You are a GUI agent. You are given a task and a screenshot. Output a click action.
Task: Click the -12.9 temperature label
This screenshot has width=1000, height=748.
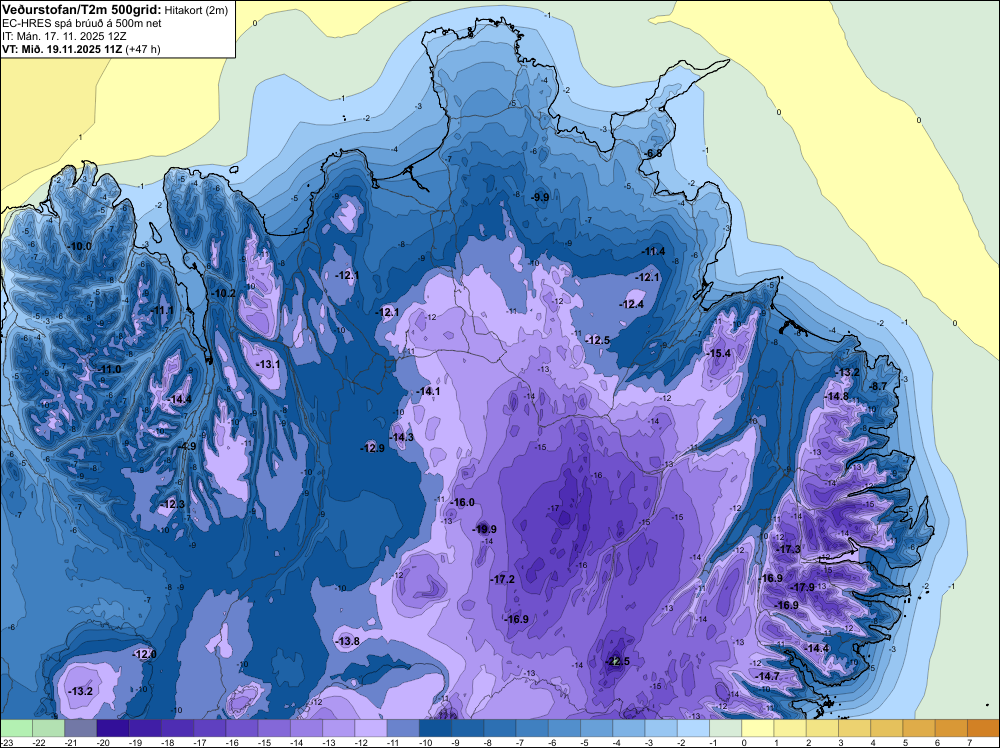(372, 448)
